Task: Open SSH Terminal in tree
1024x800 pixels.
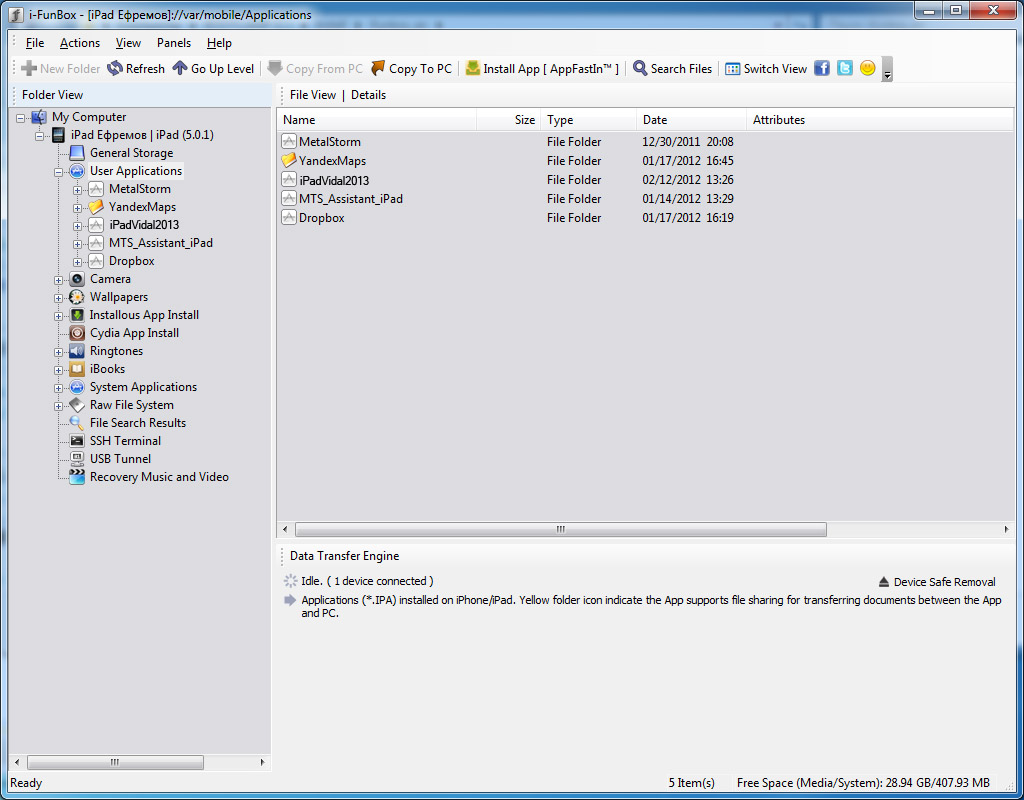Action: click(125, 441)
